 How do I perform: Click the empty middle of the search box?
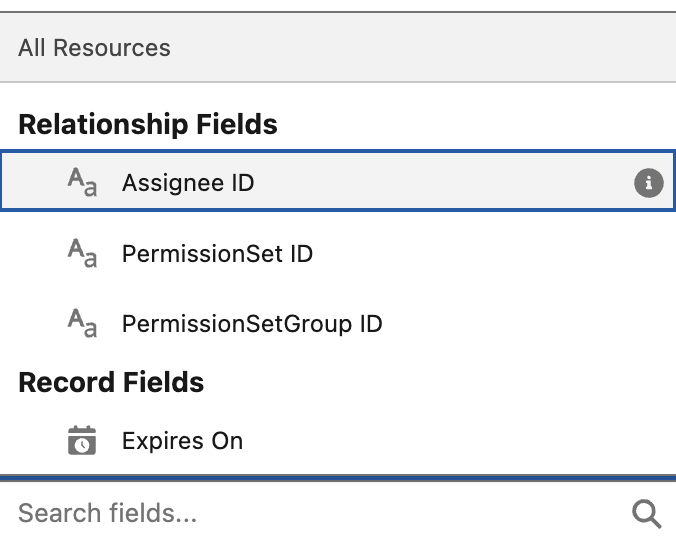[x=400, y=514]
